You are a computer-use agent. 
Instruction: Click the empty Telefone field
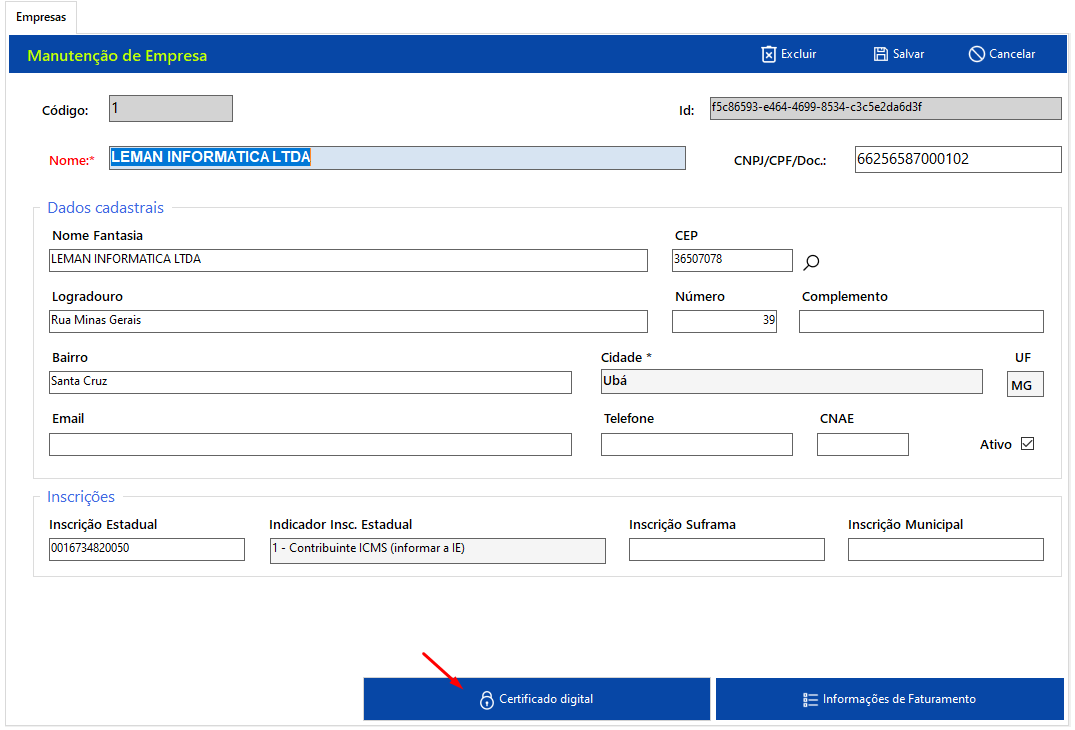click(x=697, y=444)
